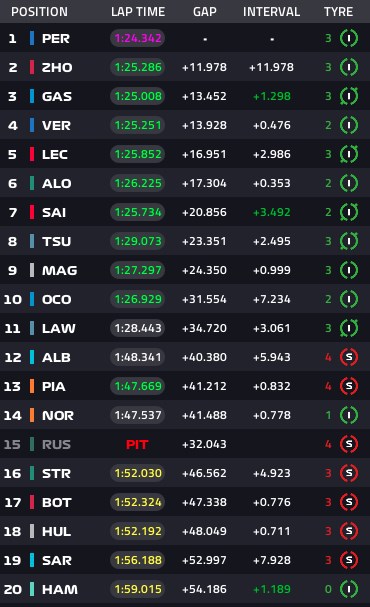Select the INTERVAL column header
Screen dimensions: 370x607
[x=271, y=12]
